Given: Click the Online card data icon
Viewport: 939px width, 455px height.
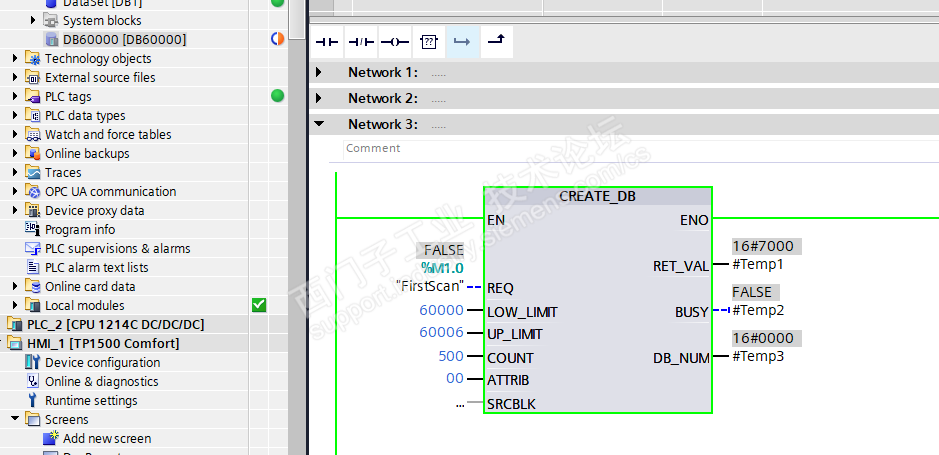Looking at the screenshot, I should point(33,287).
